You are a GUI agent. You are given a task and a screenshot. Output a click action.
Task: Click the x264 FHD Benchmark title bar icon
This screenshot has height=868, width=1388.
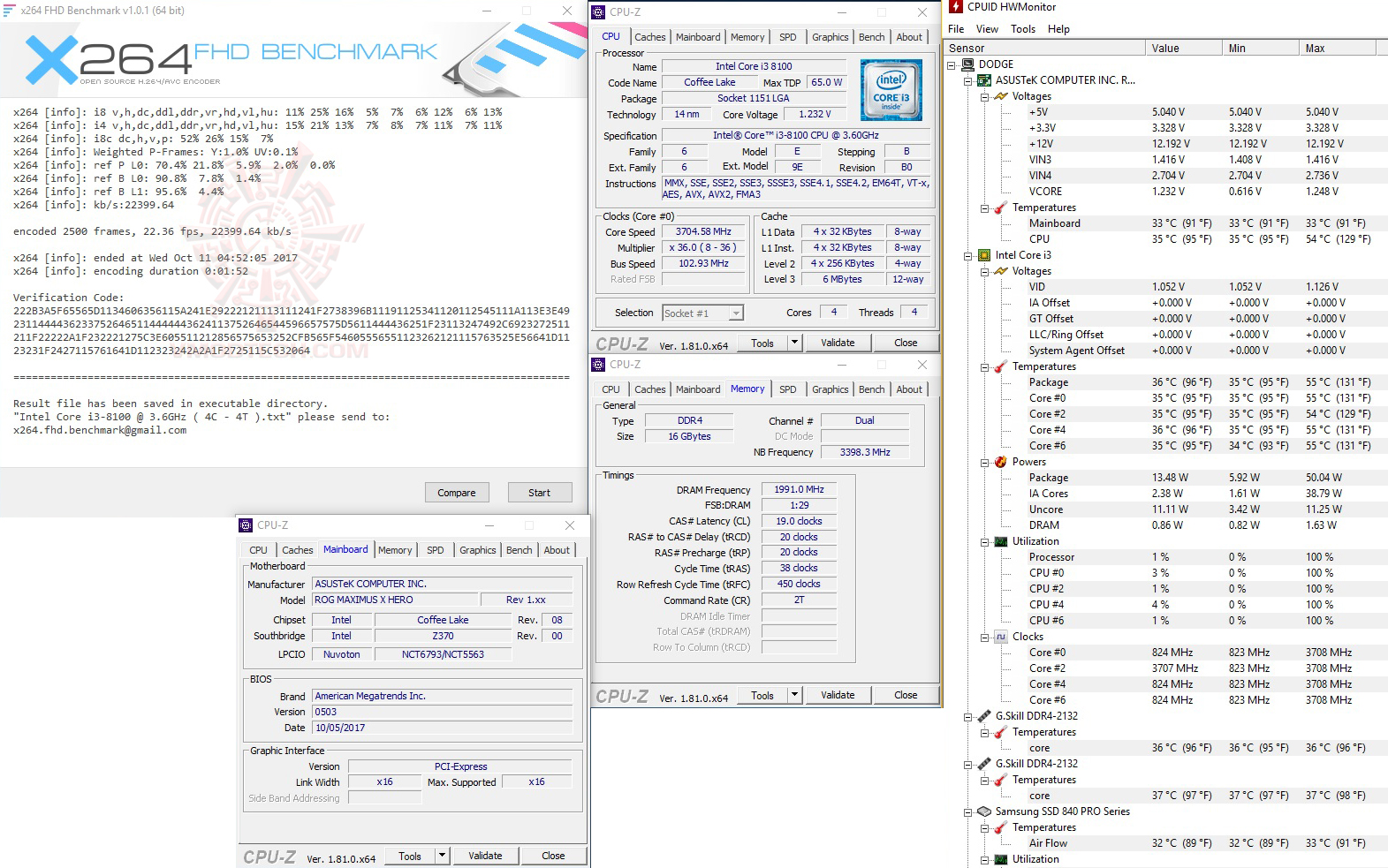(10, 11)
